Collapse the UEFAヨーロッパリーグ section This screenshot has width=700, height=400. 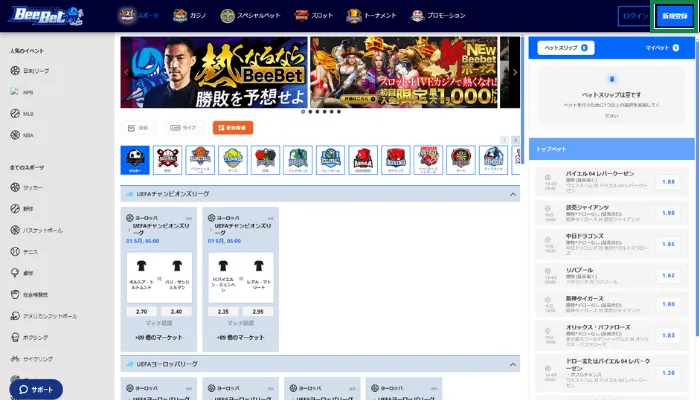point(512,364)
